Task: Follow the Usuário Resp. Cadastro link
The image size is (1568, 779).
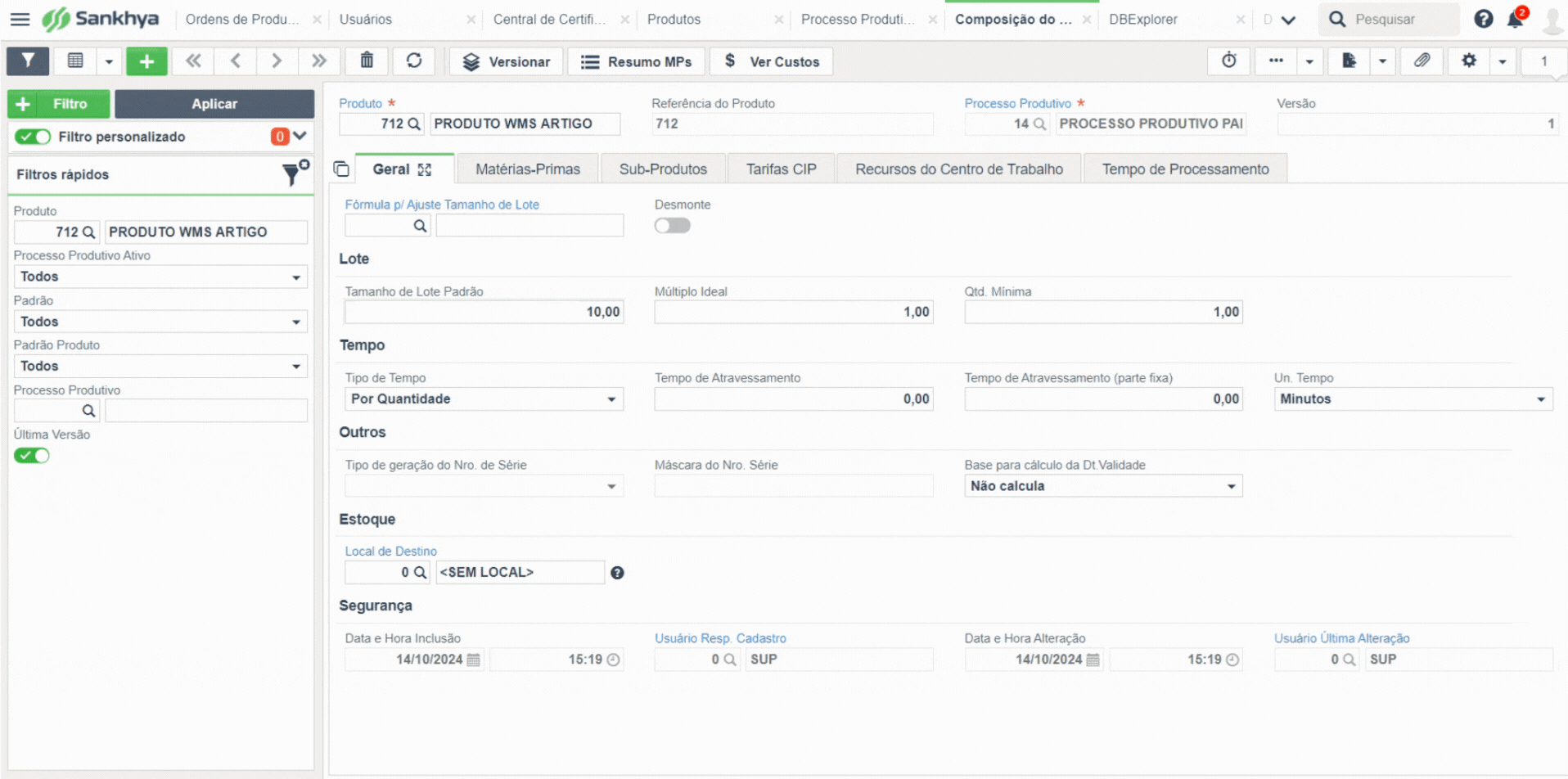Action: pyautogui.click(x=720, y=638)
